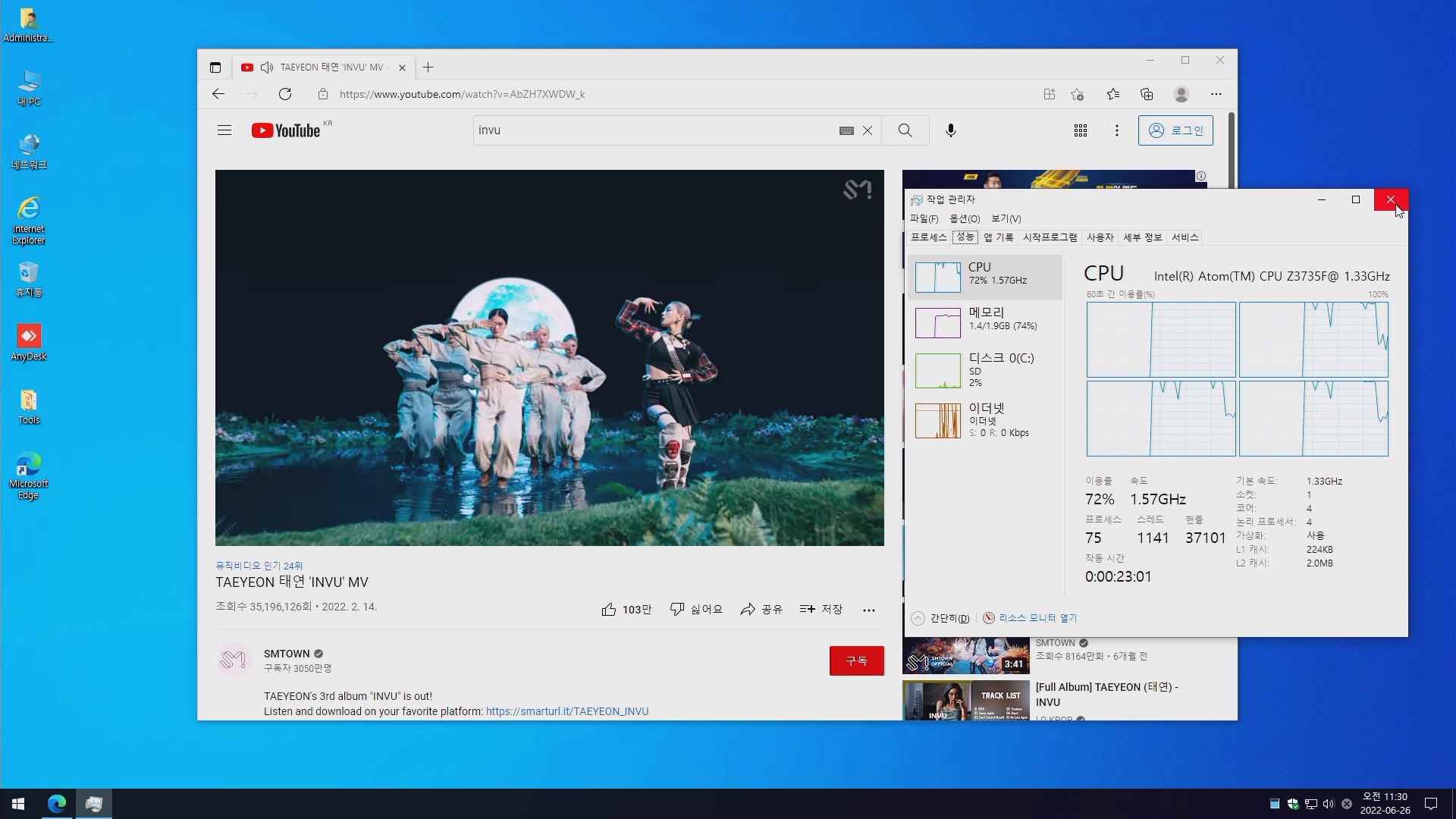Open Edge collections
Viewport: 1456px width, 819px height.
[1147, 94]
